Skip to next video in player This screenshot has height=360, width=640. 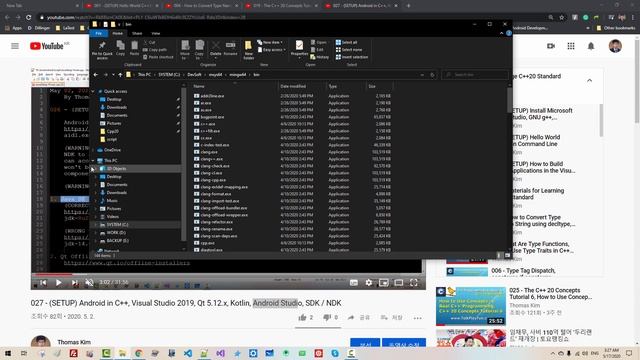click(x=74, y=282)
